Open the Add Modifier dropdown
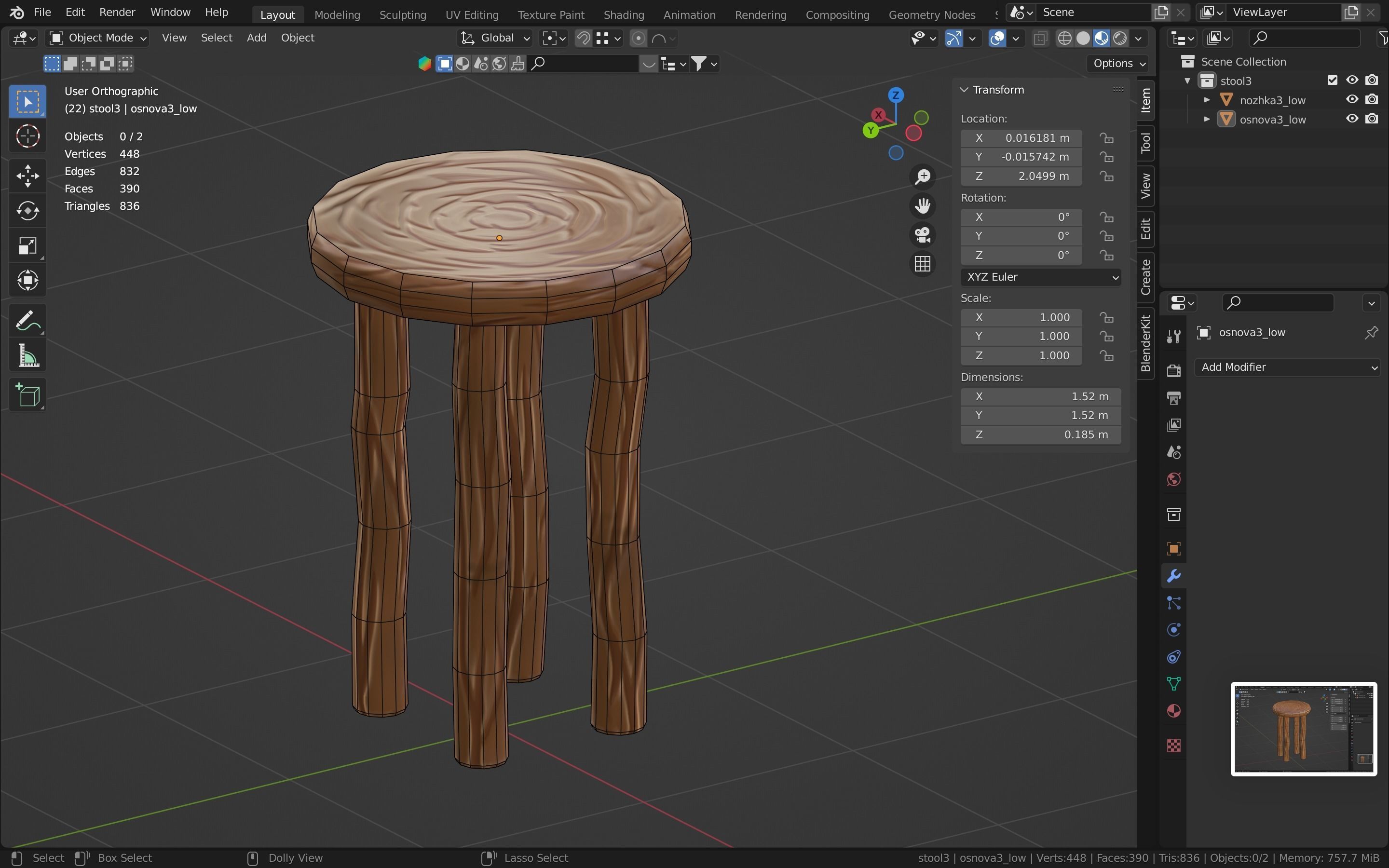This screenshot has width=1389, height=868. [x=1287, y=367]
